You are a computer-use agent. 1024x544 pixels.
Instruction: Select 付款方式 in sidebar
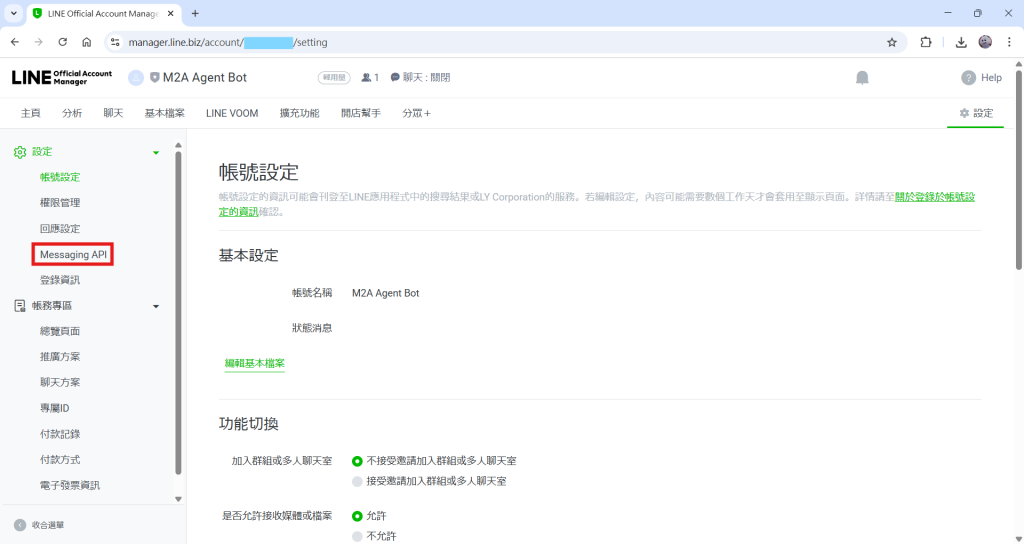tap(60, 460)
